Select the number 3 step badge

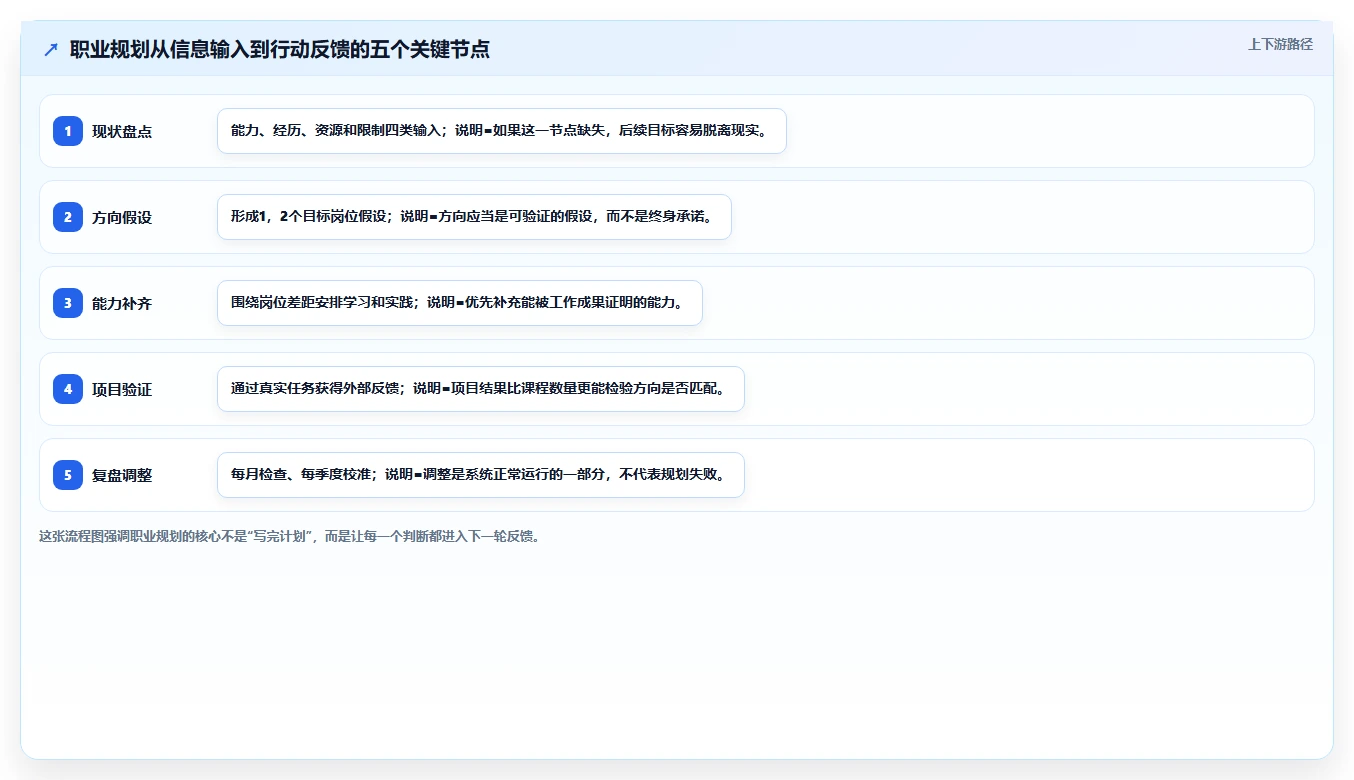click(68, 303)
